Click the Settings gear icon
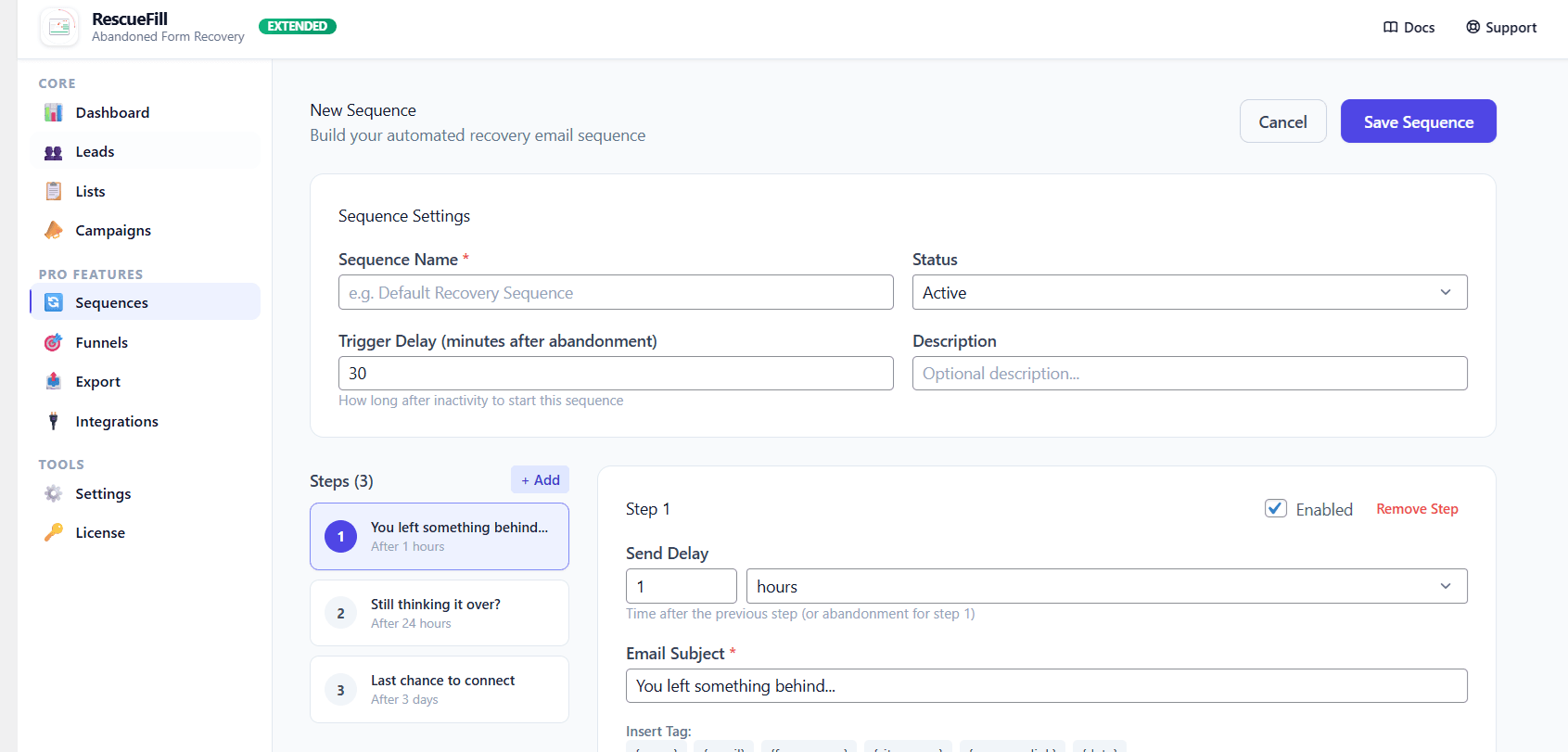Screen dimensions: 1568x752 [54, 493]
